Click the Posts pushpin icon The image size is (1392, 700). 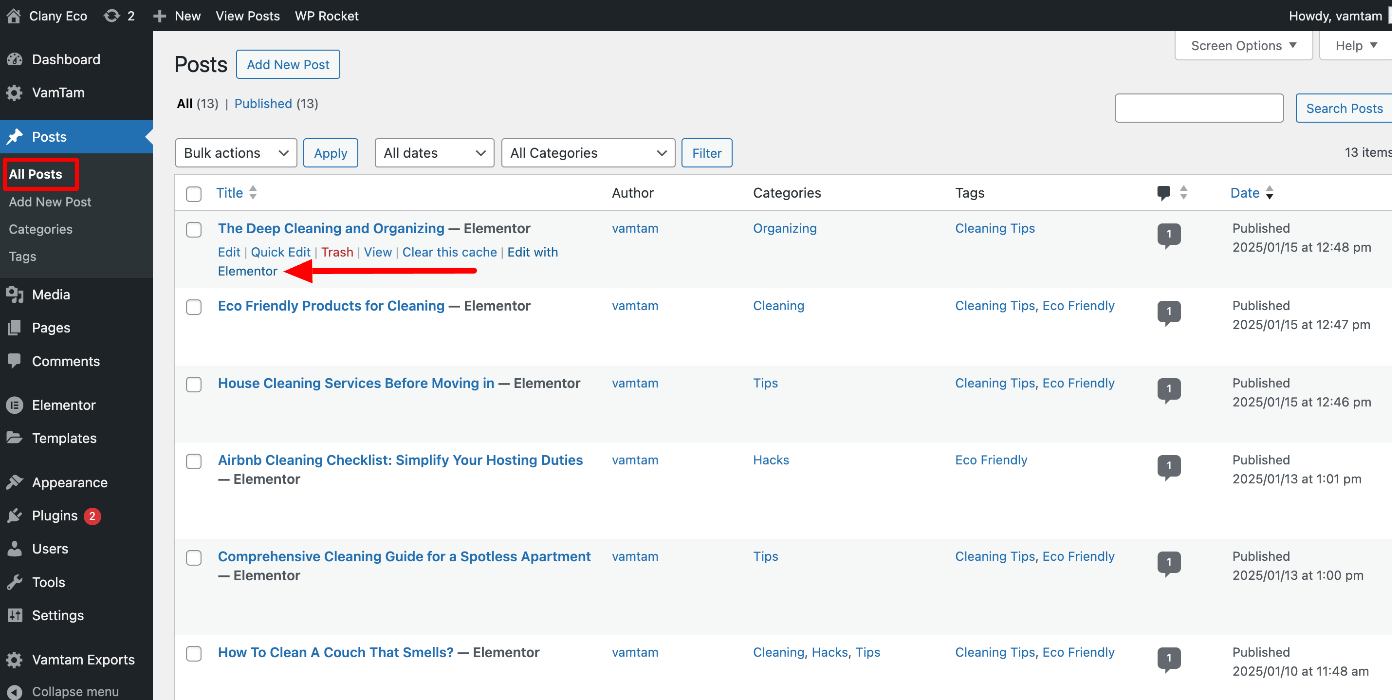pyautogui.click(x=14, y=137)
